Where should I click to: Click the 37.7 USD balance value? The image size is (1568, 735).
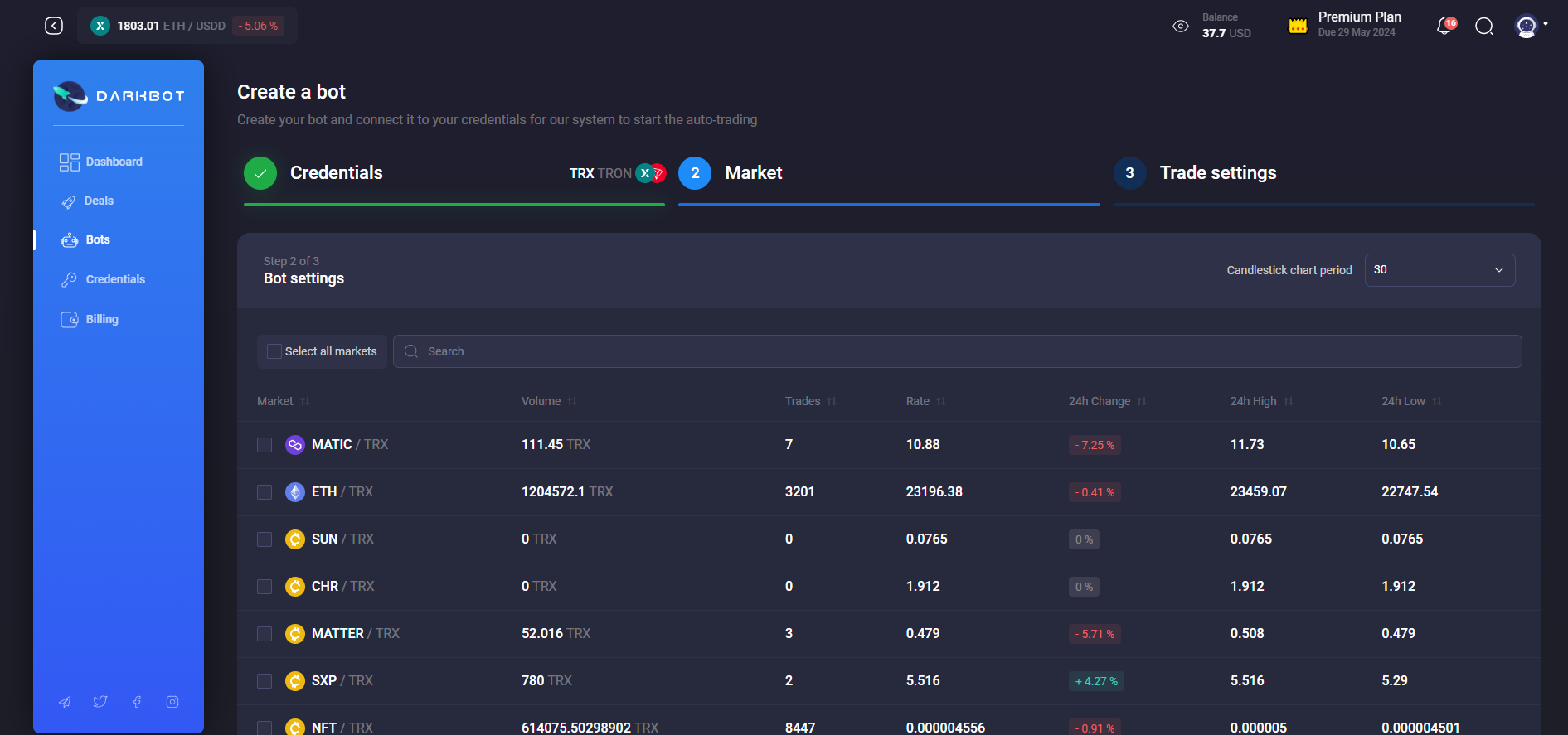point(1226,33)
